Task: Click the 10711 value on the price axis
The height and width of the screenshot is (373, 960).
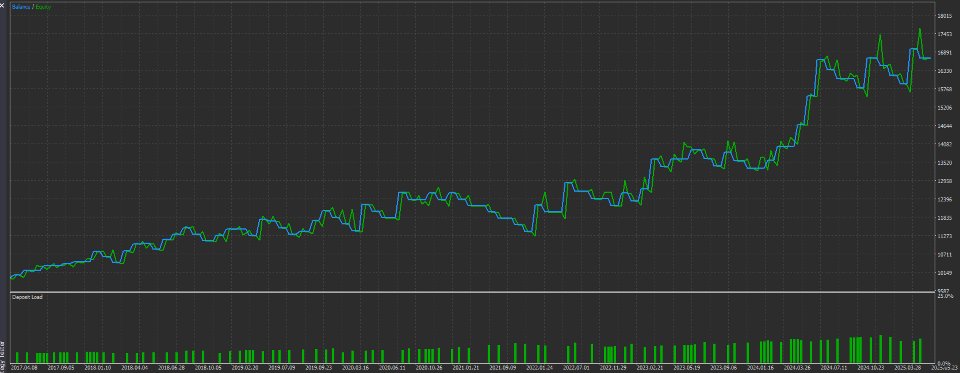Action: 945,254
